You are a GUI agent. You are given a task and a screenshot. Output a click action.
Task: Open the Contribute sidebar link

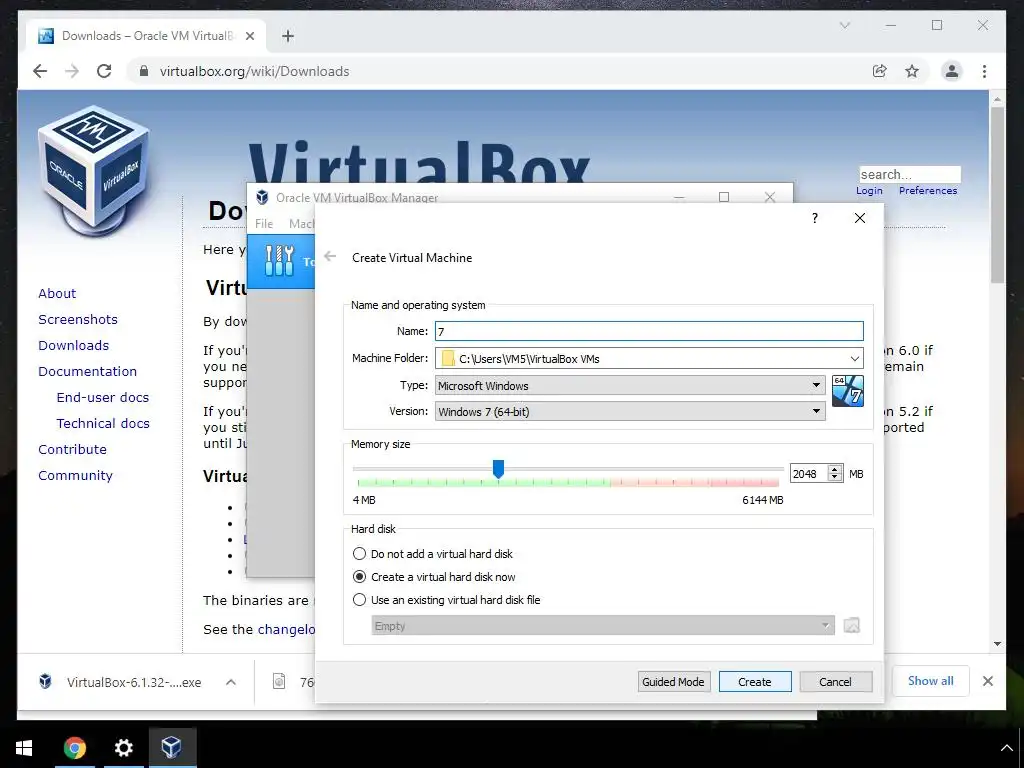pos(72,449)
